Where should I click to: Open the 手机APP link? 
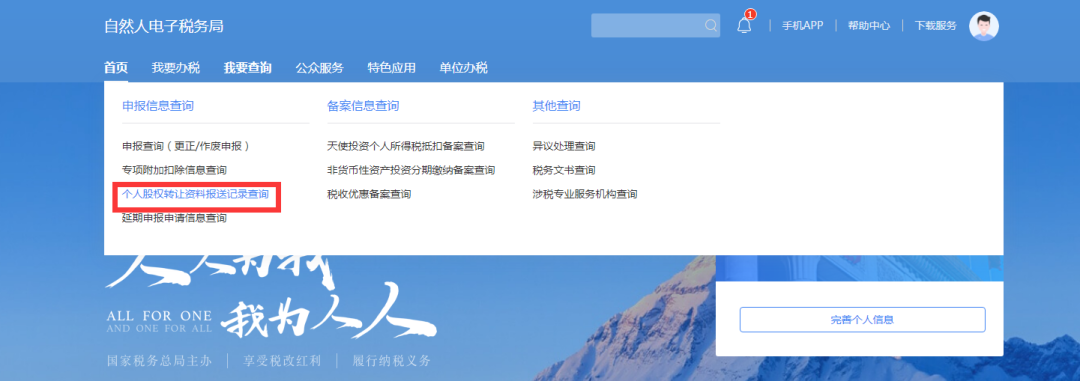pyautogui.click(x=802, y=25)
